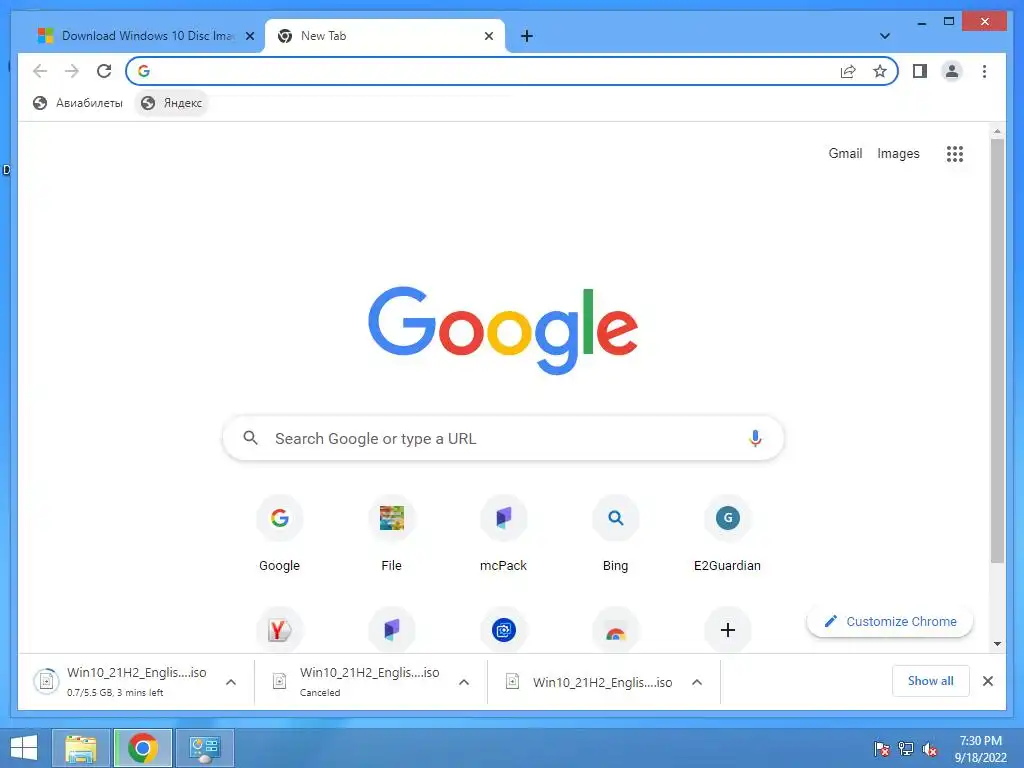Open the Images link

(898, 153)
